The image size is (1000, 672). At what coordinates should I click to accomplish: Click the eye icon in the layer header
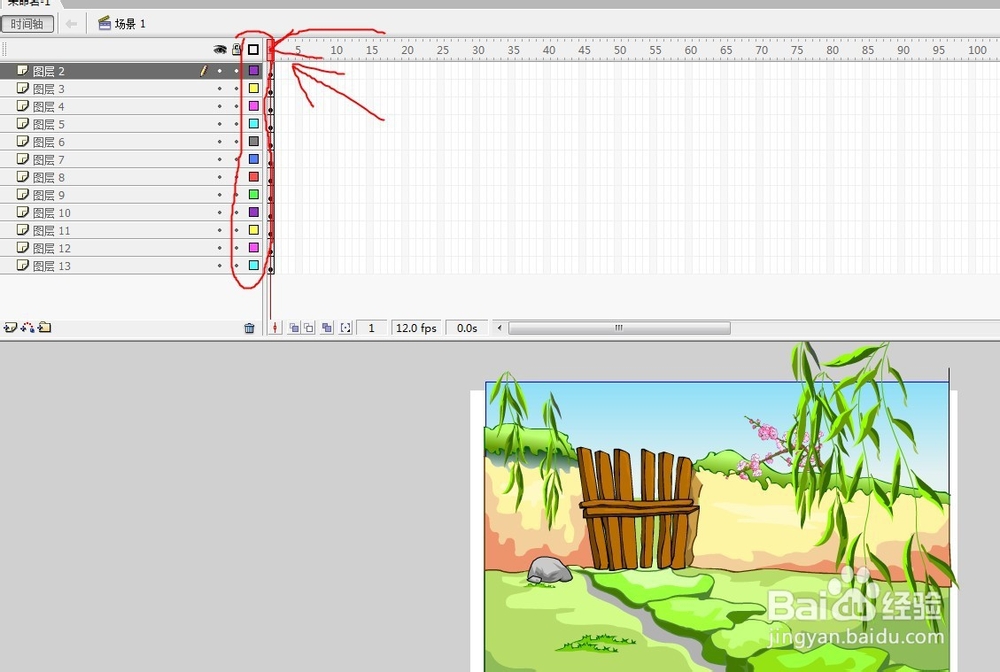click(220, 50)
